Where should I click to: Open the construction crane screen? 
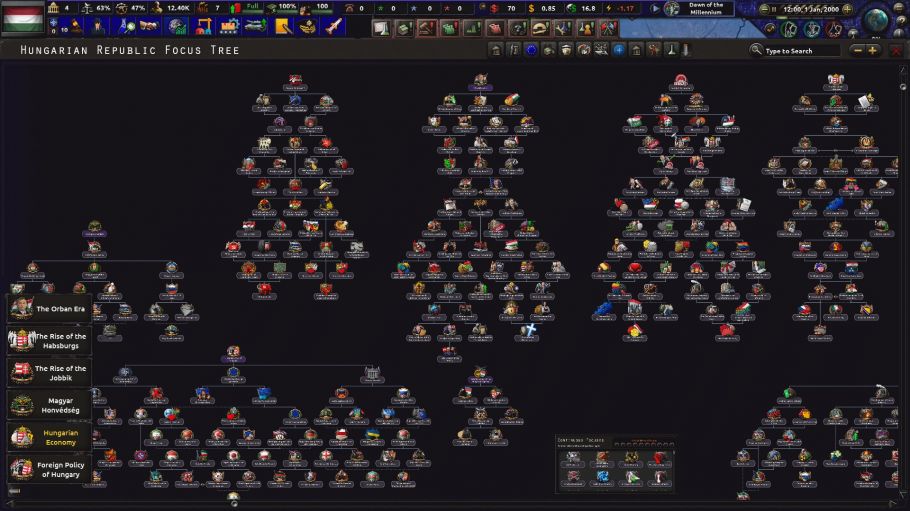[x=203, y=27]
